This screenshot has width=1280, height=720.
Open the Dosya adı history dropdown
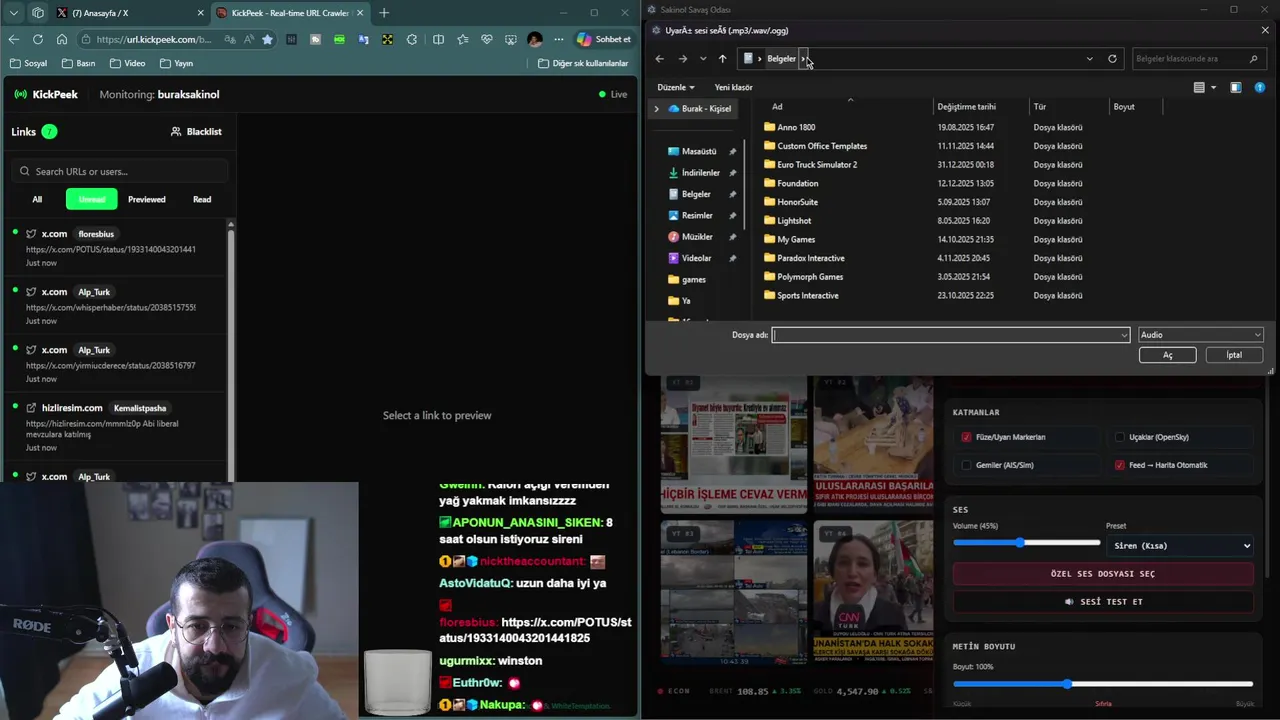(x=1124, y=335)
